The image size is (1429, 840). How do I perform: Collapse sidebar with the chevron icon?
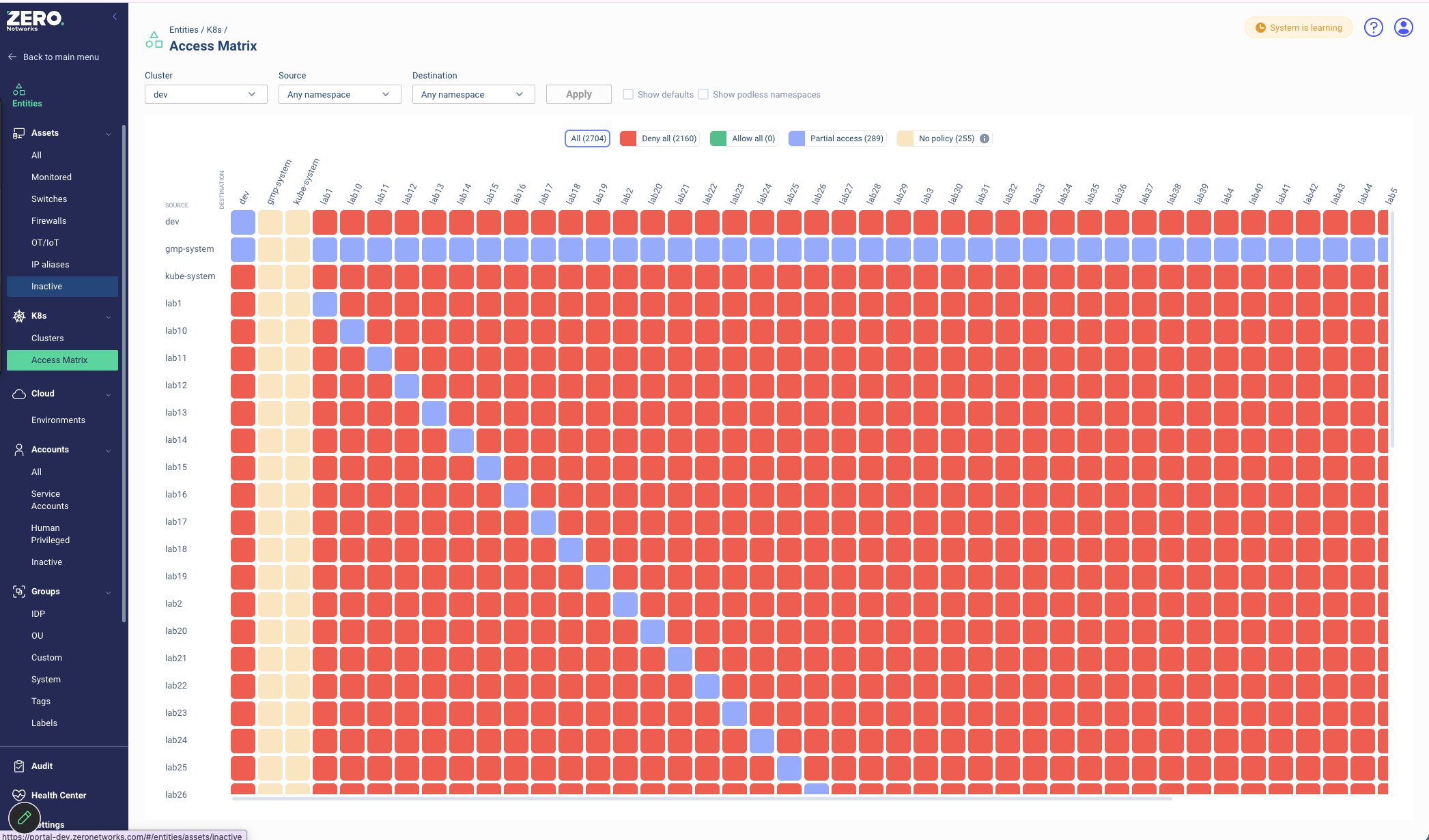(x=115, y=16)
